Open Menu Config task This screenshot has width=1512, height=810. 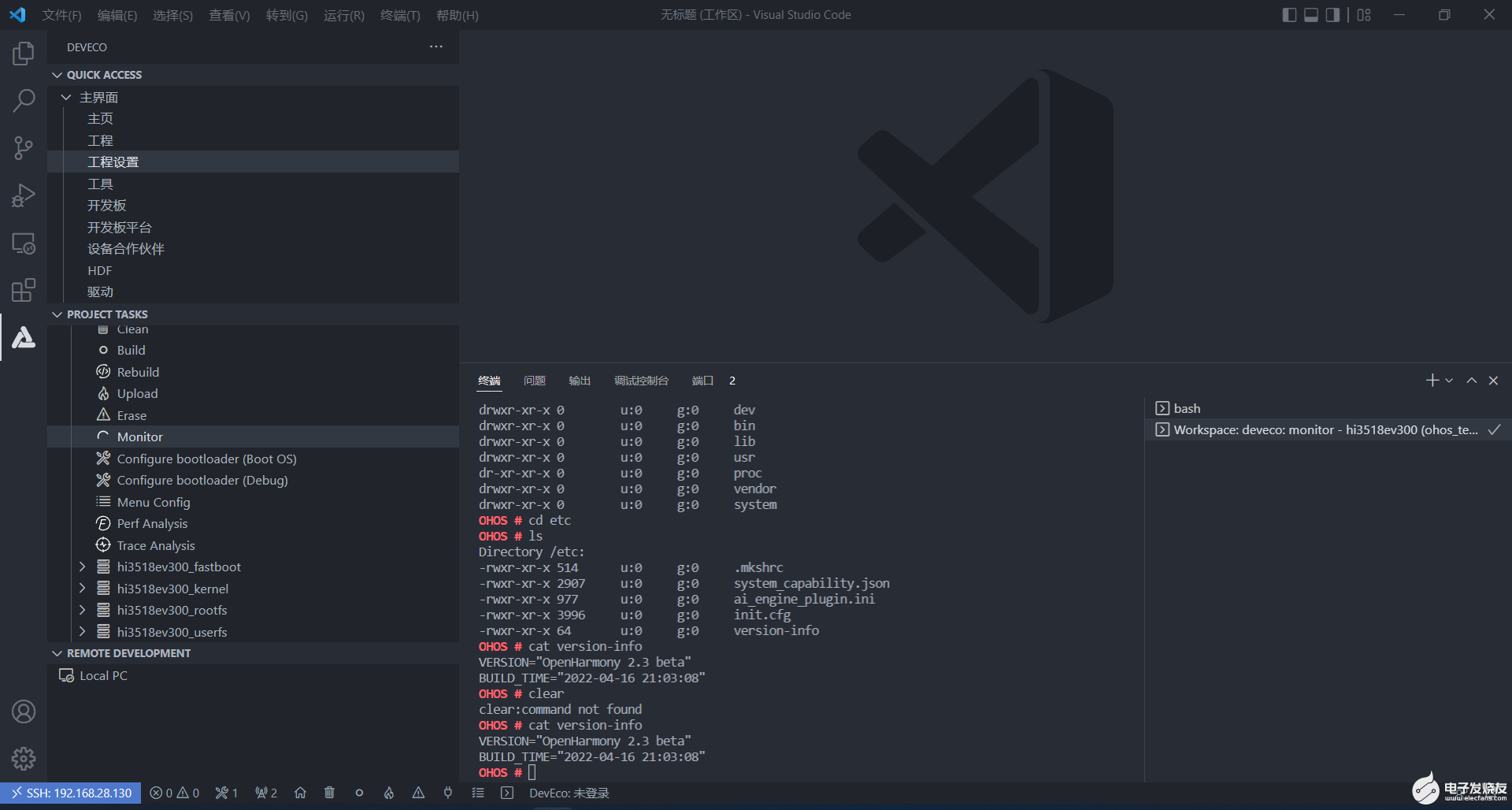tap(253, 502)
